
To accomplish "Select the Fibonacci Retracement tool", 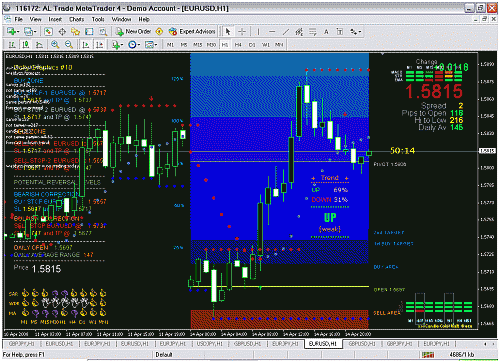I will pos(312,32).
